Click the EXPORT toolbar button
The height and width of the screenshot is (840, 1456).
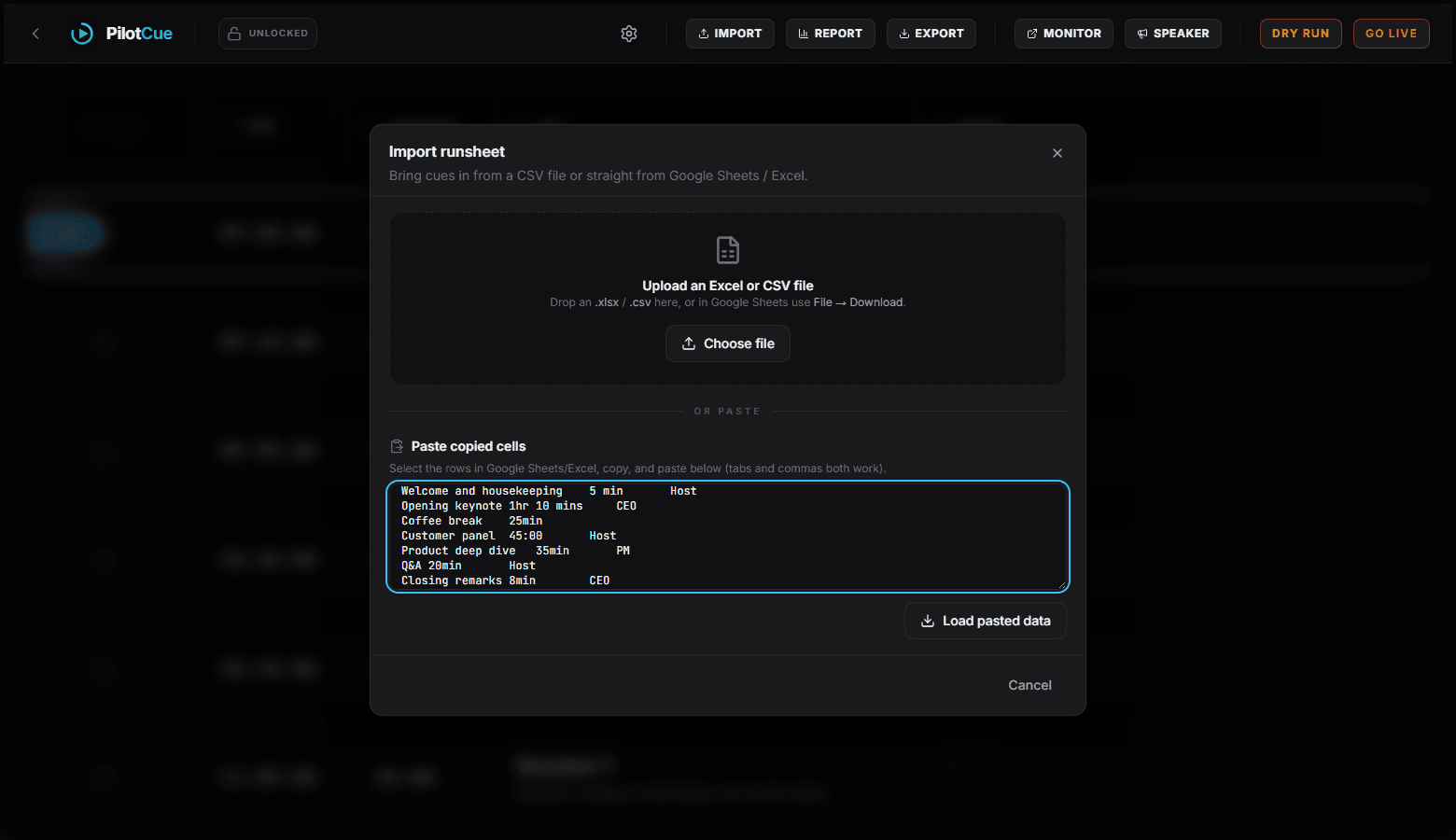pyautogui.click(x=931, y=34)
